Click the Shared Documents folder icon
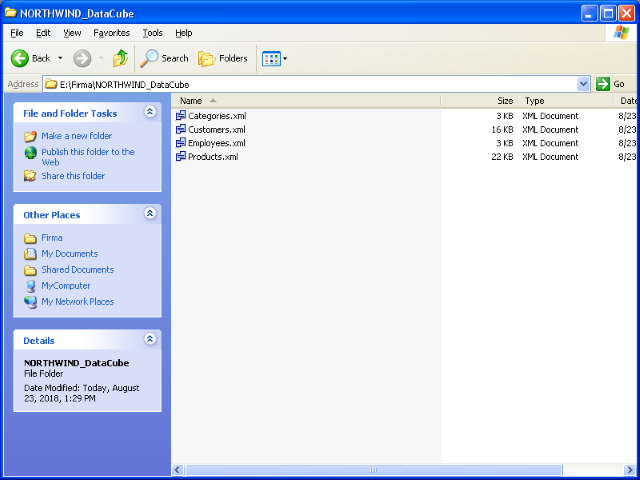 [30, 270]
